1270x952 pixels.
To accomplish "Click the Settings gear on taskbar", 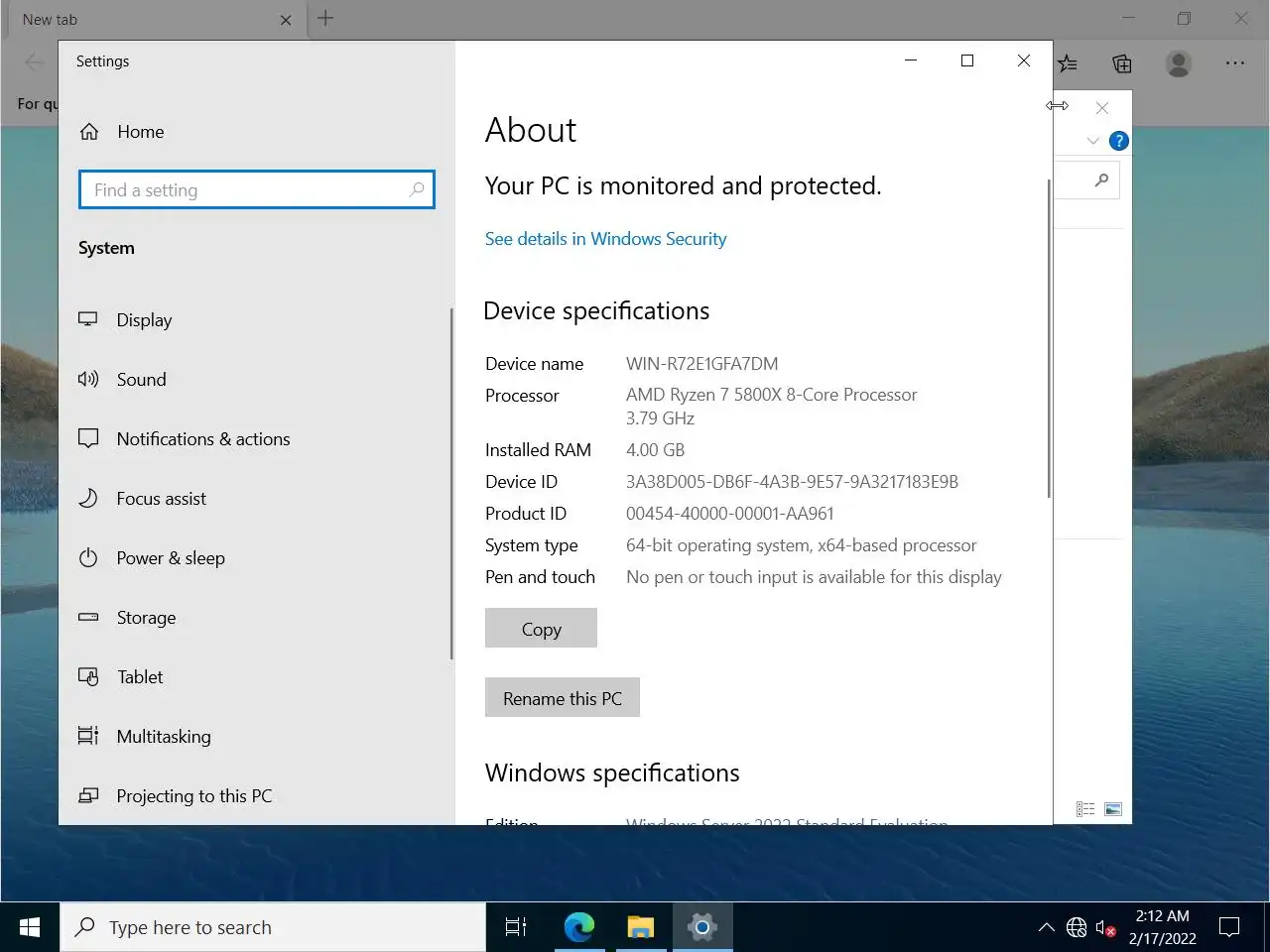I will click(702, 927).
